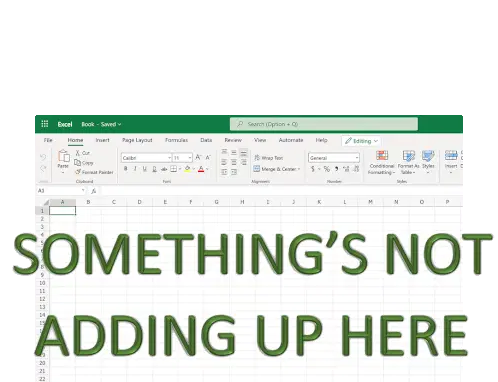Click the Insert cells button
This screenshot has width=498, height=382.
[451, 162]
